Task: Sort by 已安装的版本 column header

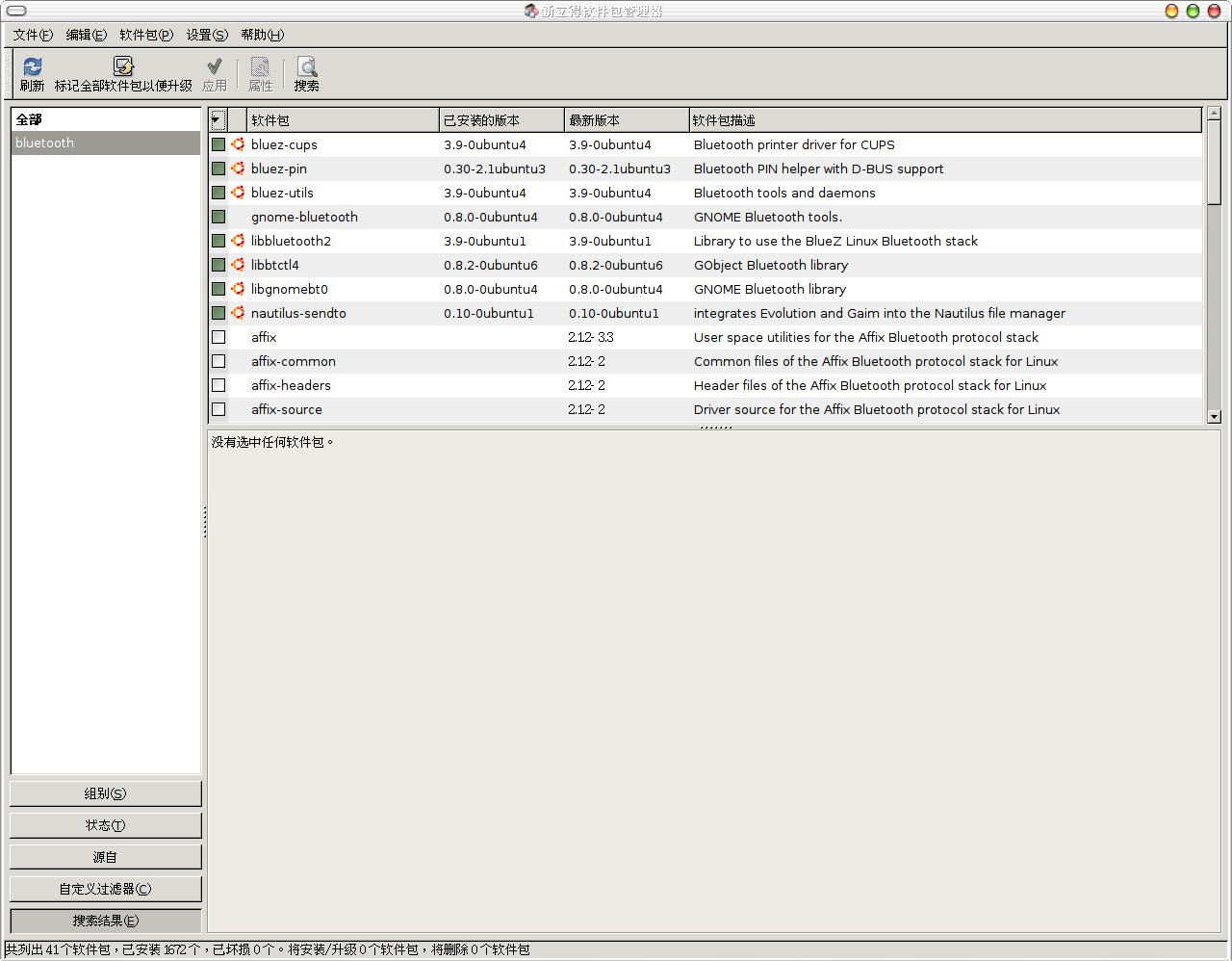Action: [501, 120]
